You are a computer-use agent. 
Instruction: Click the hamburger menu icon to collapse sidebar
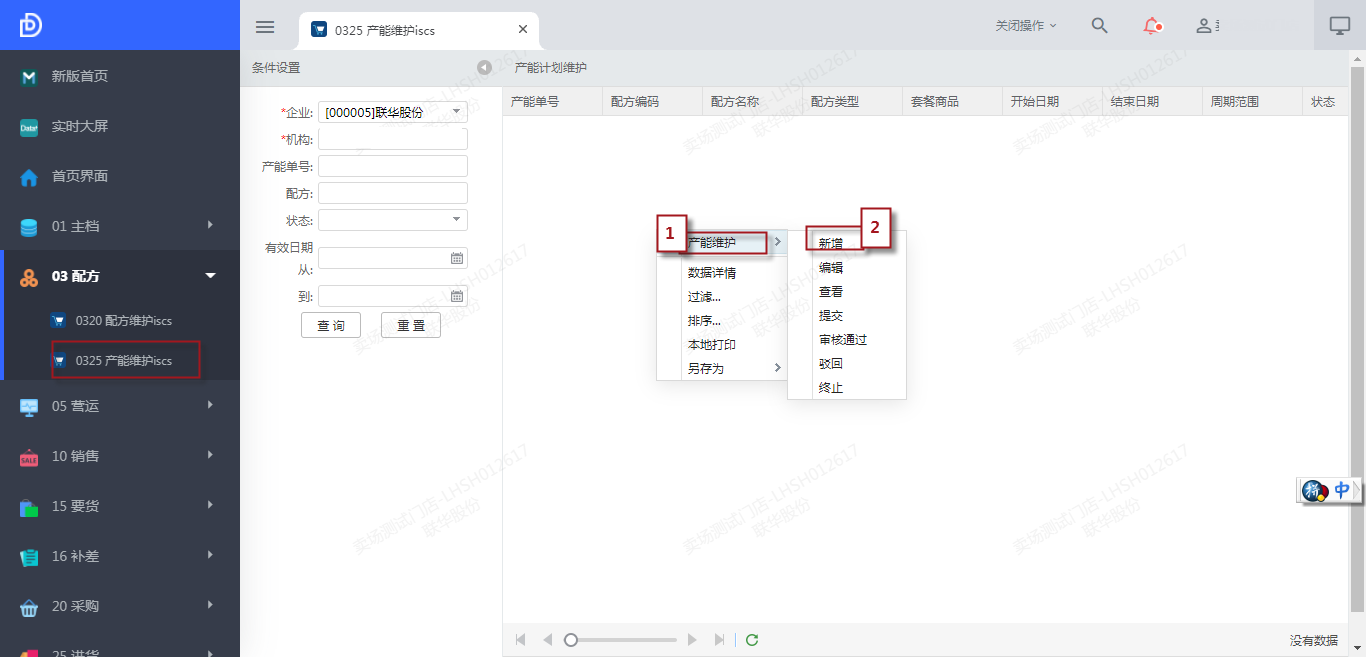[x=265, y=27]
